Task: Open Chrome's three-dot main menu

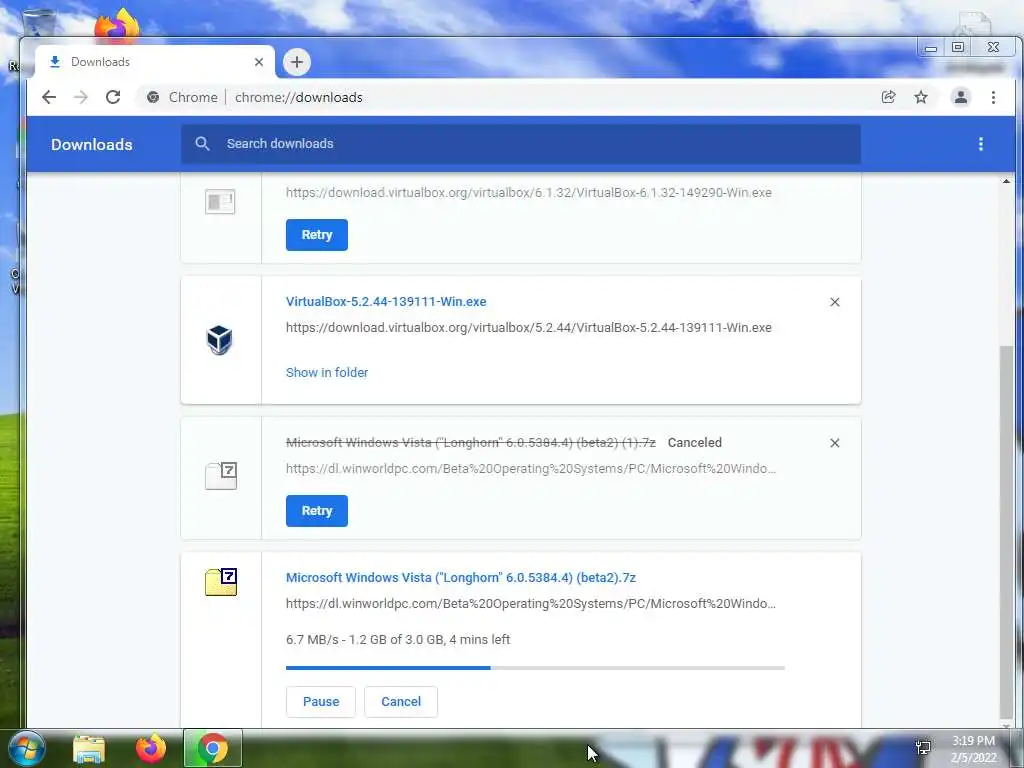Action: pyautogui.click(x=993, y=97)
